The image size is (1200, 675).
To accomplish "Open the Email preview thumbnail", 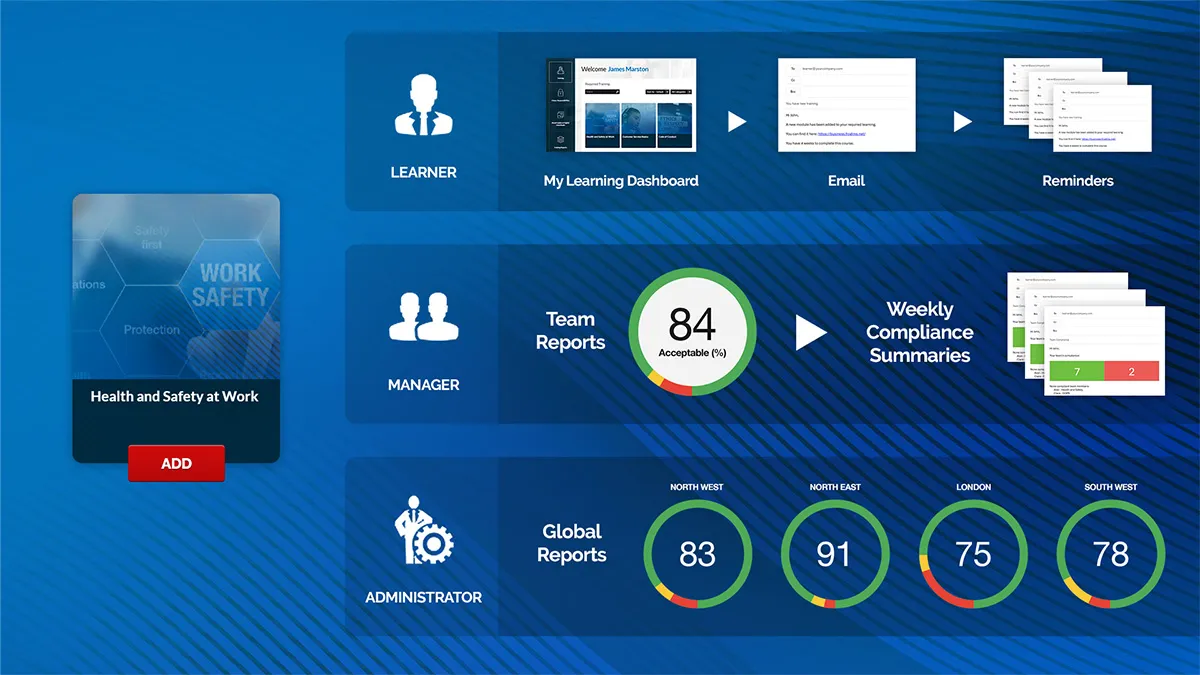I will point(846,105).
